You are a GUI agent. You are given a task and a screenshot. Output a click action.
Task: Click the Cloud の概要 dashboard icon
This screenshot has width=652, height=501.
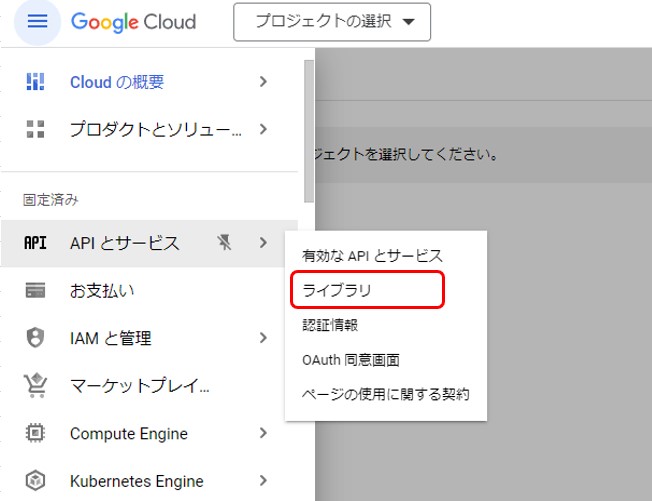(x=35, y=81)
